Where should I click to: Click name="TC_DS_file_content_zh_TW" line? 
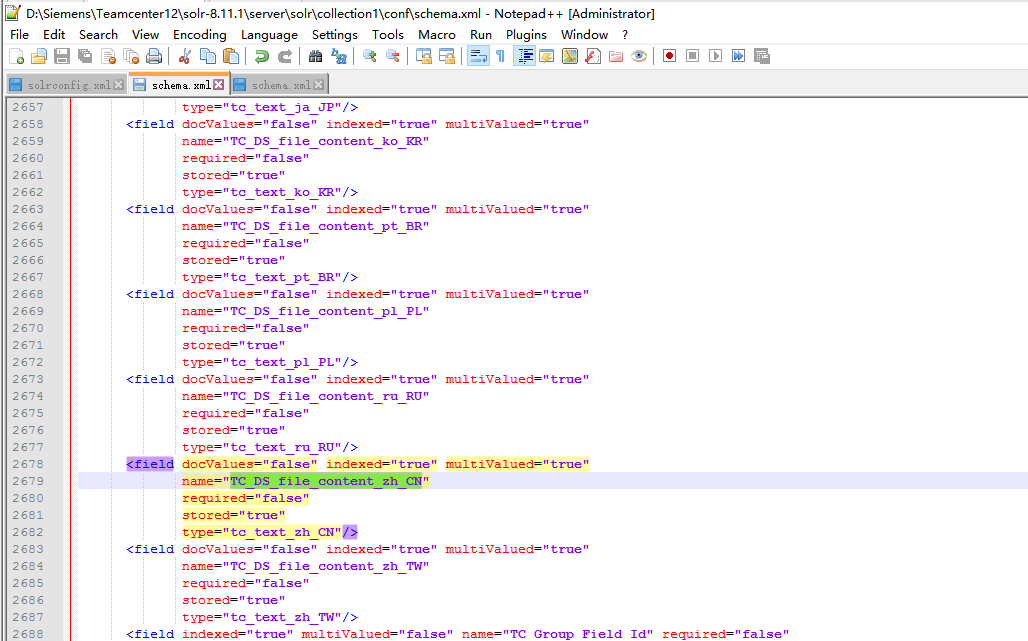[306, 566]
